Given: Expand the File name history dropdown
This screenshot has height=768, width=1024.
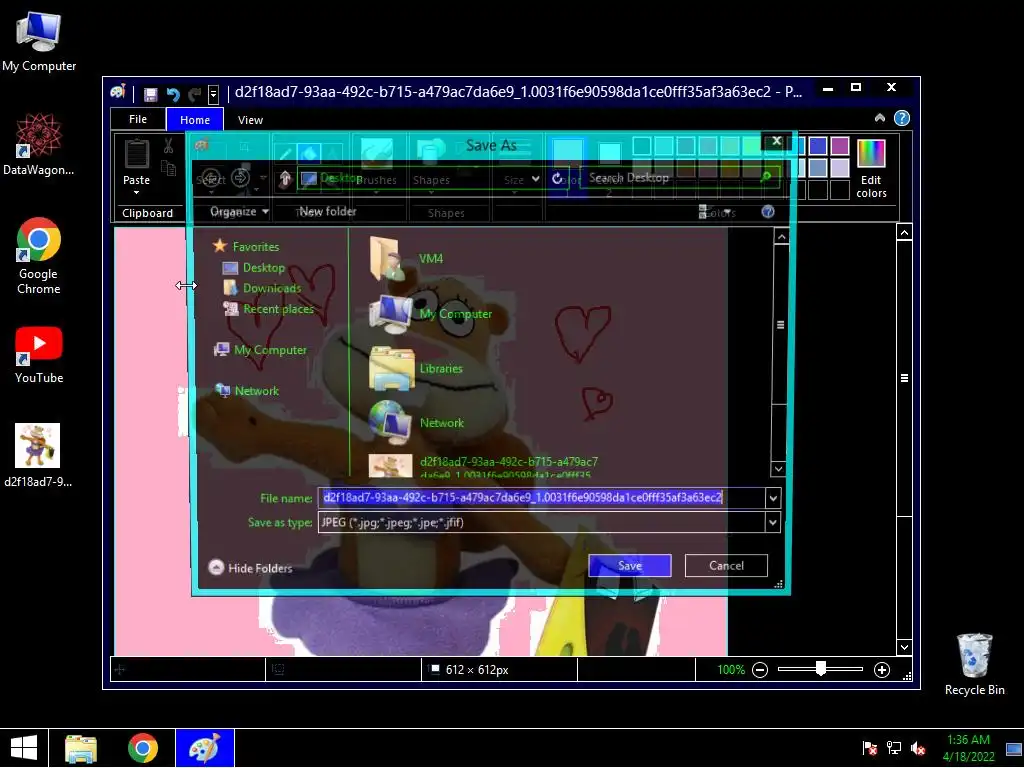Looking at the screenshot, I should coord(773,498).
